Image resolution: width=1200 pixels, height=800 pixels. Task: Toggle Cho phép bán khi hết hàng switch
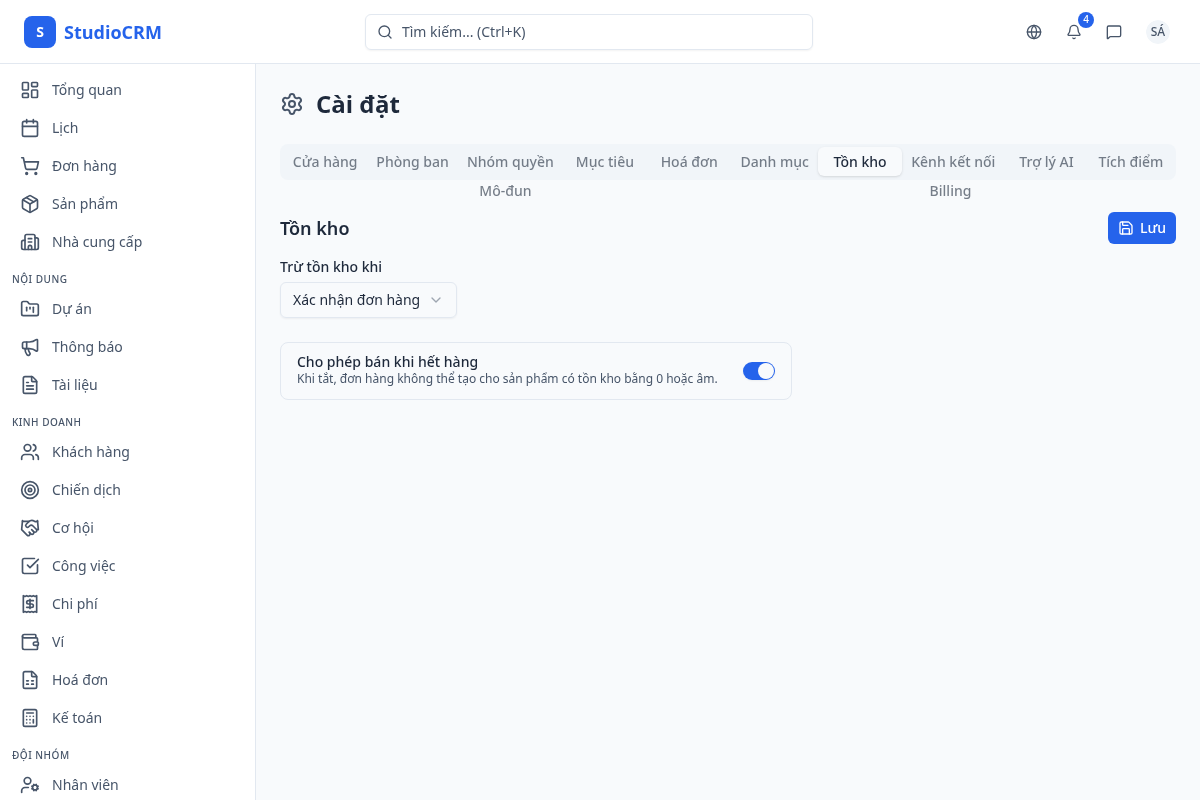point(758,371)
